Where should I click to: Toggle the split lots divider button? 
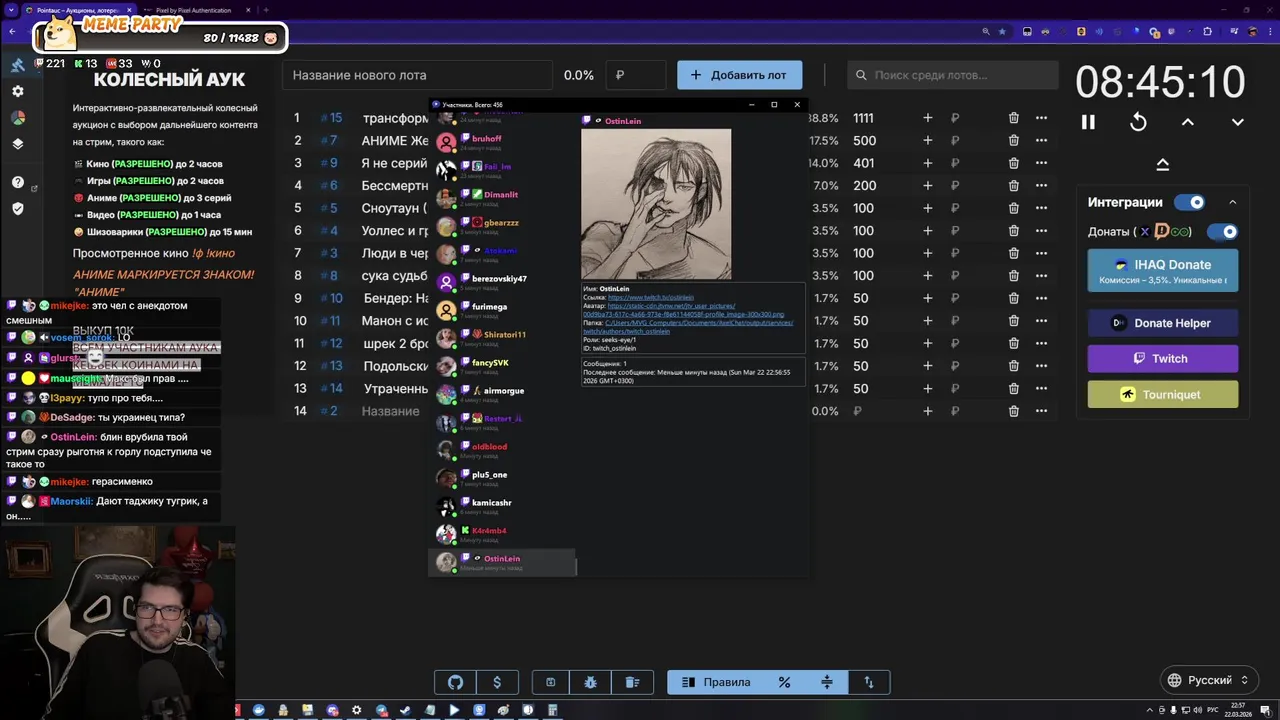827,682
